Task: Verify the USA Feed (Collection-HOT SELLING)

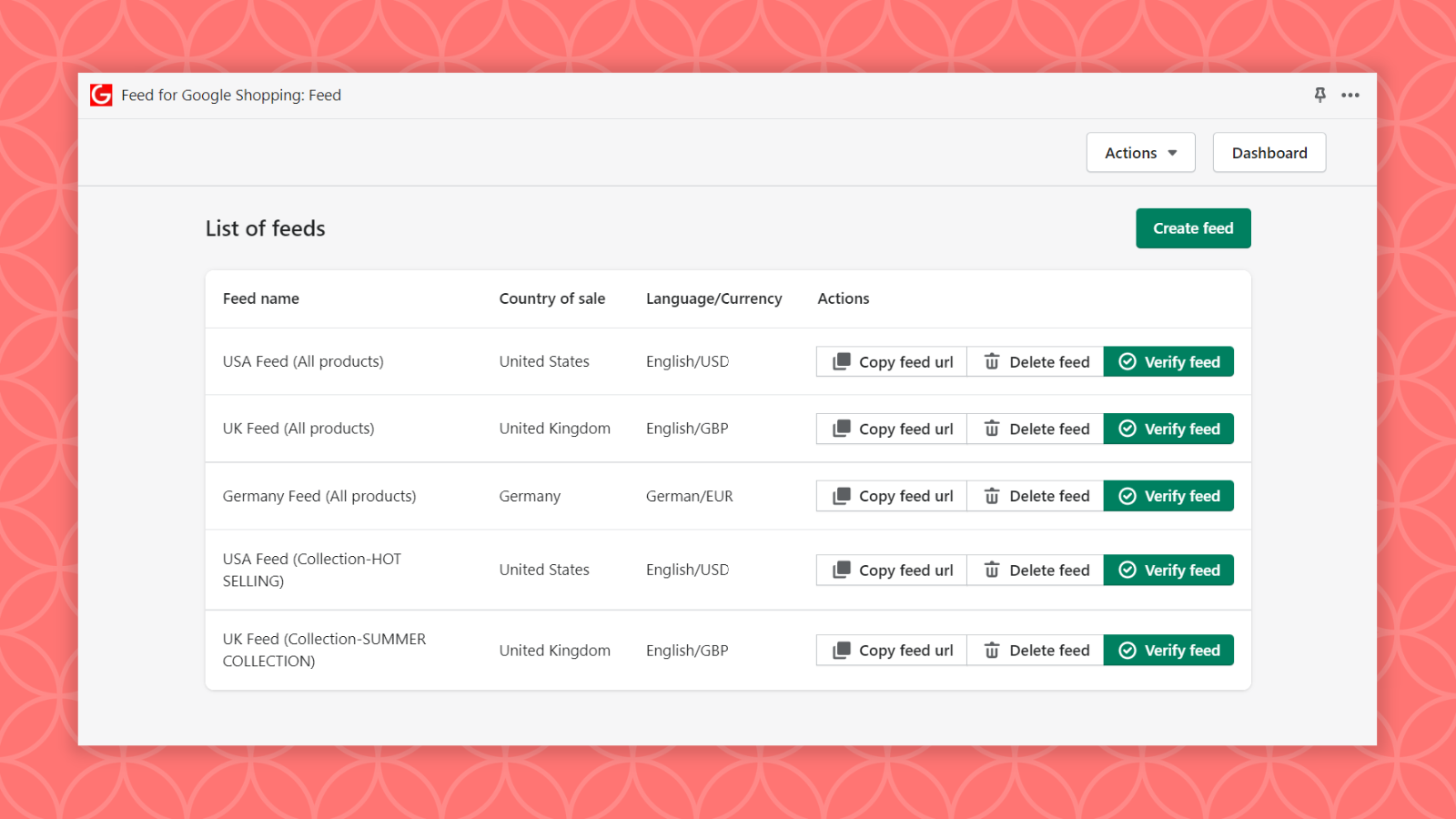Action: (1168, 570)
